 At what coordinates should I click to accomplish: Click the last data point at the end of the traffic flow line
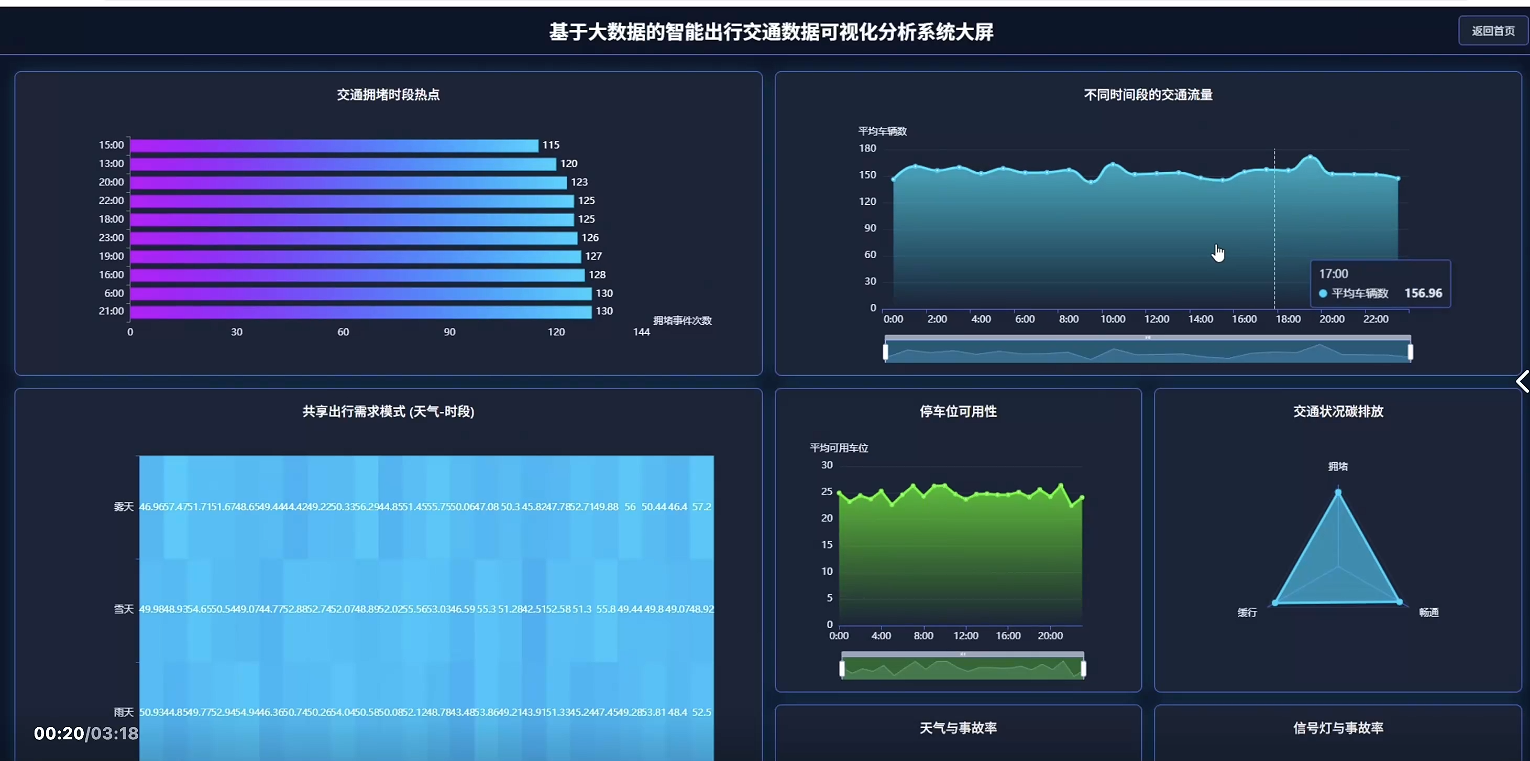[x=1398, y=178]
